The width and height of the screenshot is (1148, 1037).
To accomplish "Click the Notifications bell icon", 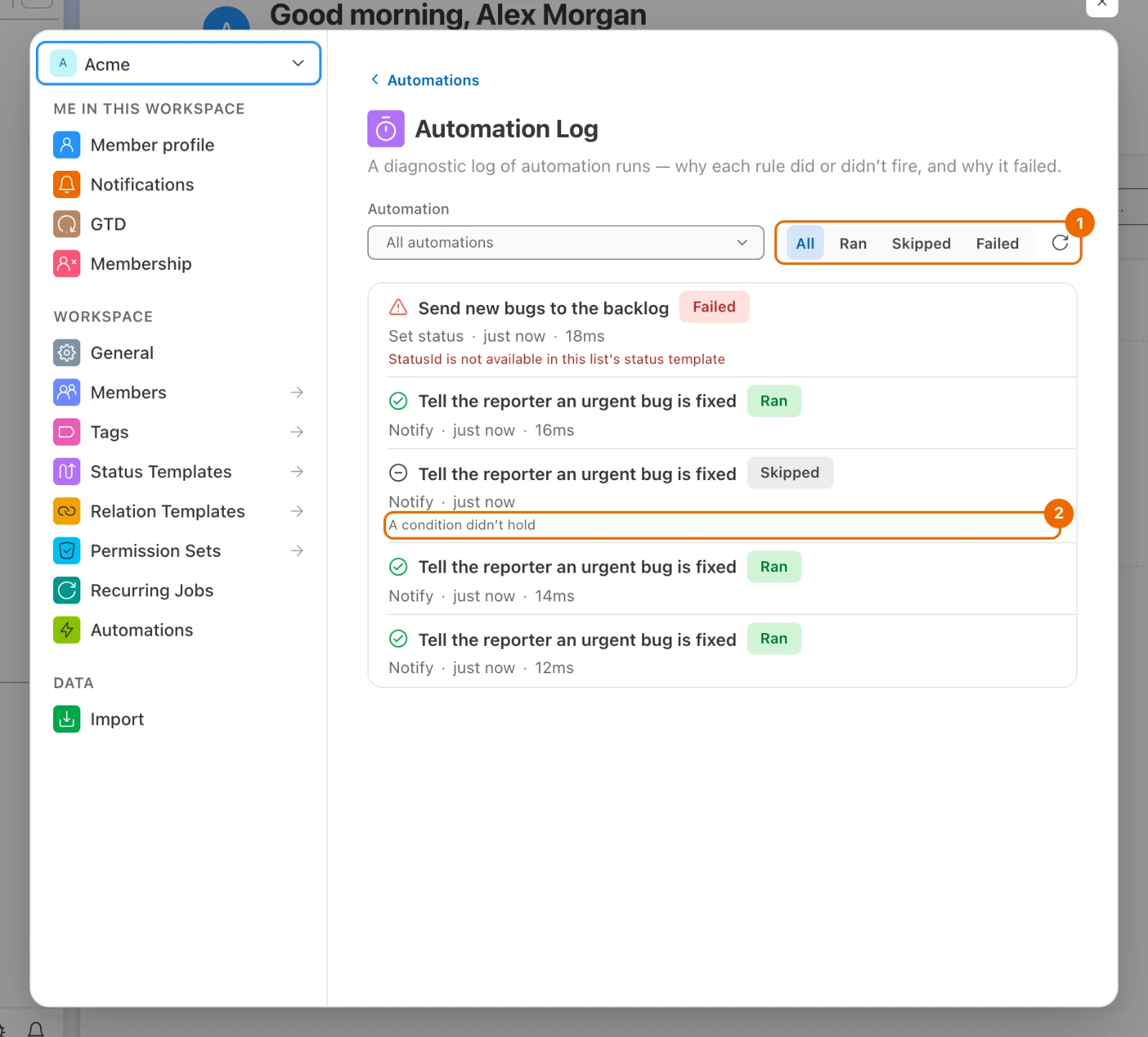I will coord(67,184).
